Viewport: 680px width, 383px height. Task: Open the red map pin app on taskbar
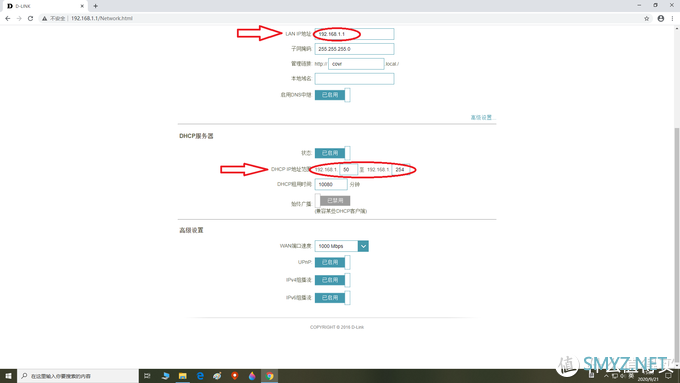[x=235, y=376]
